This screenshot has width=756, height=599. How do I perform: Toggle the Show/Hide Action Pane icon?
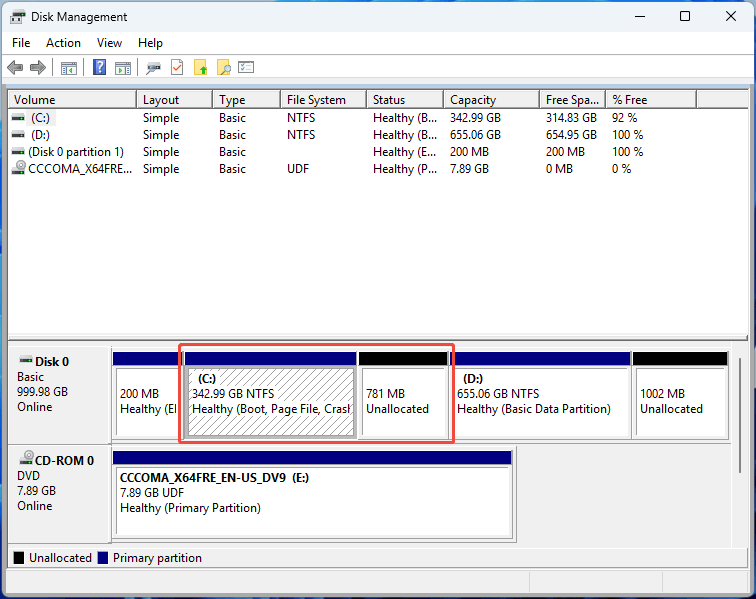122,68
